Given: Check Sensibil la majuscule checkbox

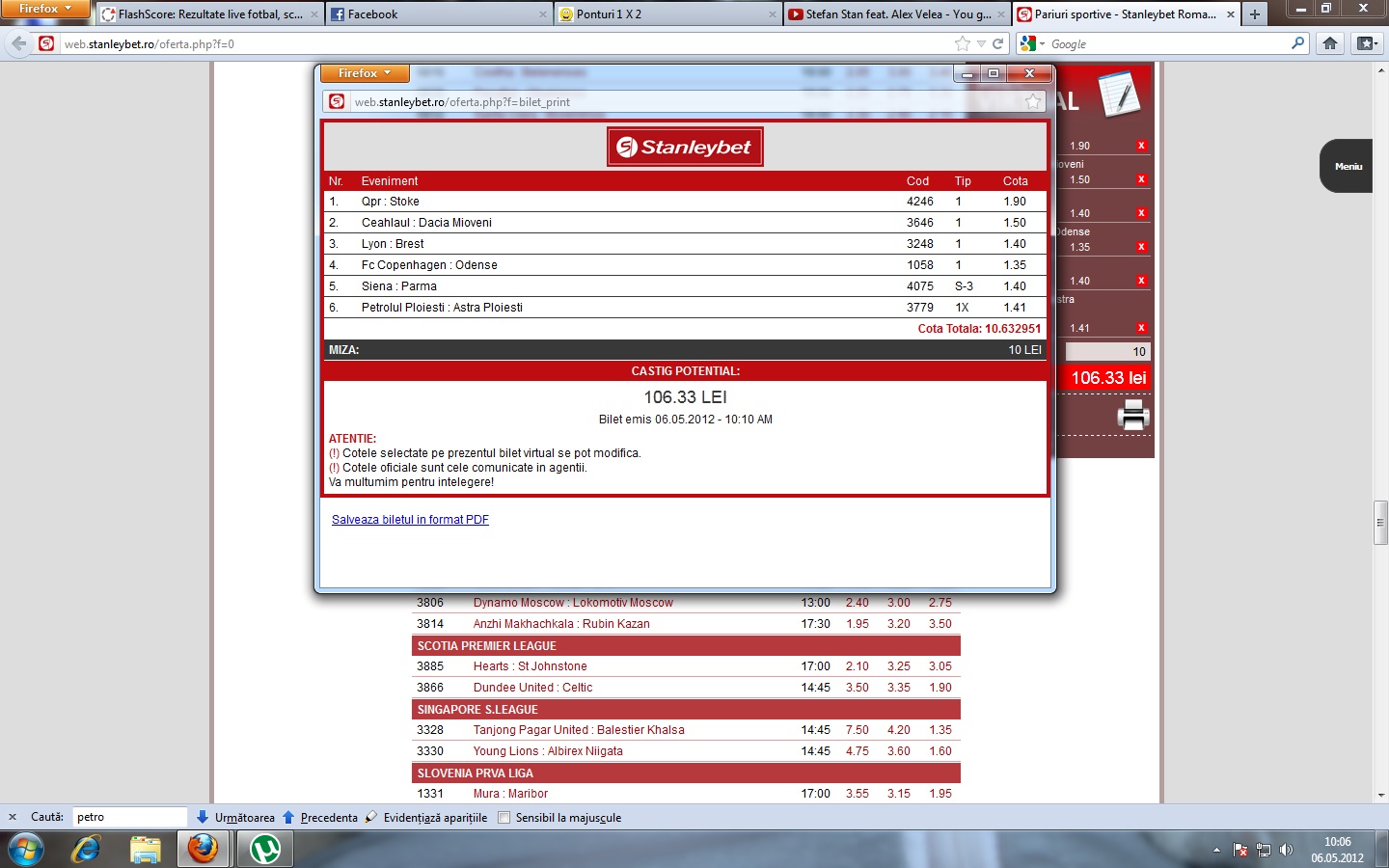Looking at the screenshot, I should click(504, 818).
